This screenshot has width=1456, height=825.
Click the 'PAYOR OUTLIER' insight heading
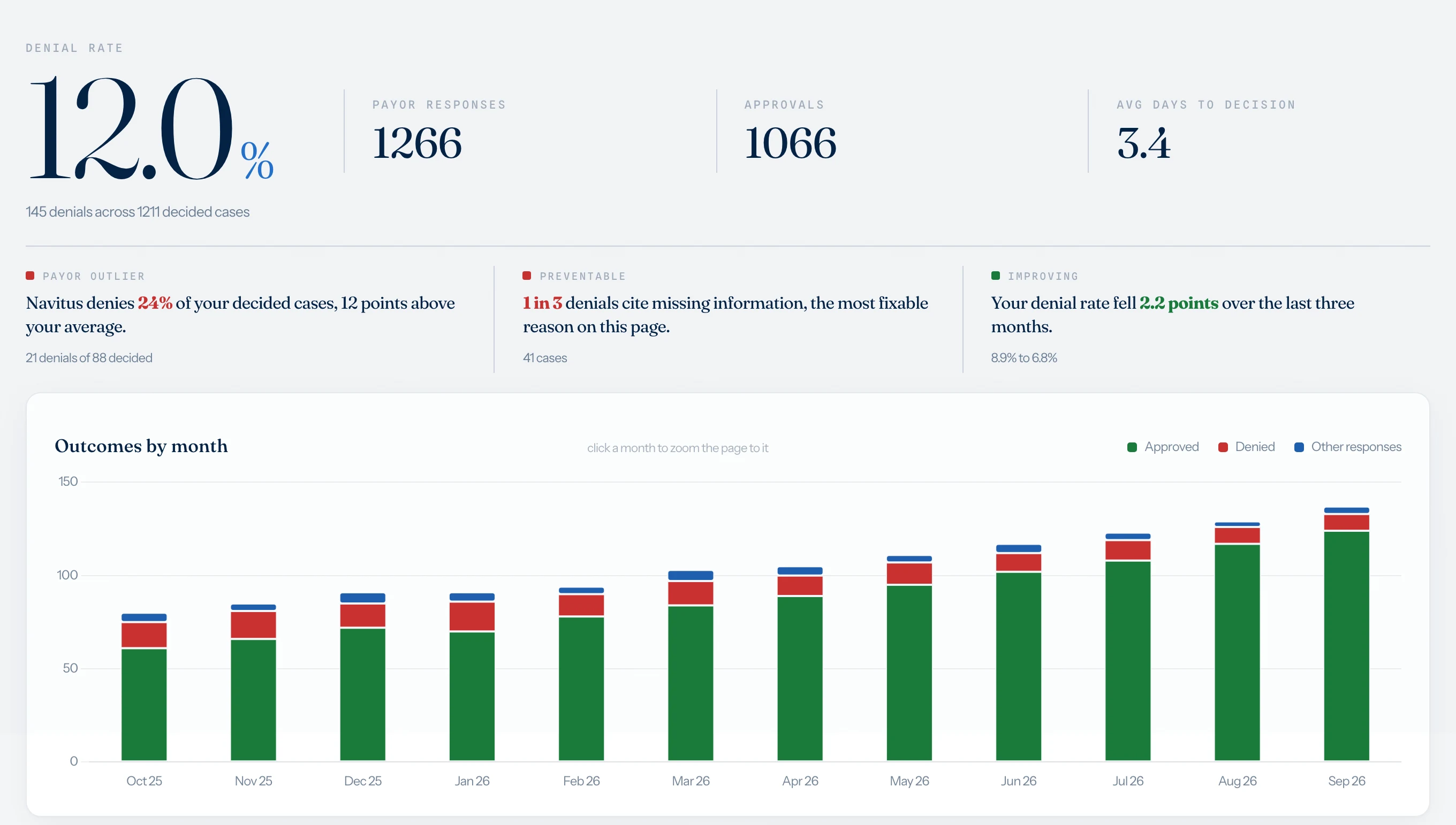click(x=94, y=276)
